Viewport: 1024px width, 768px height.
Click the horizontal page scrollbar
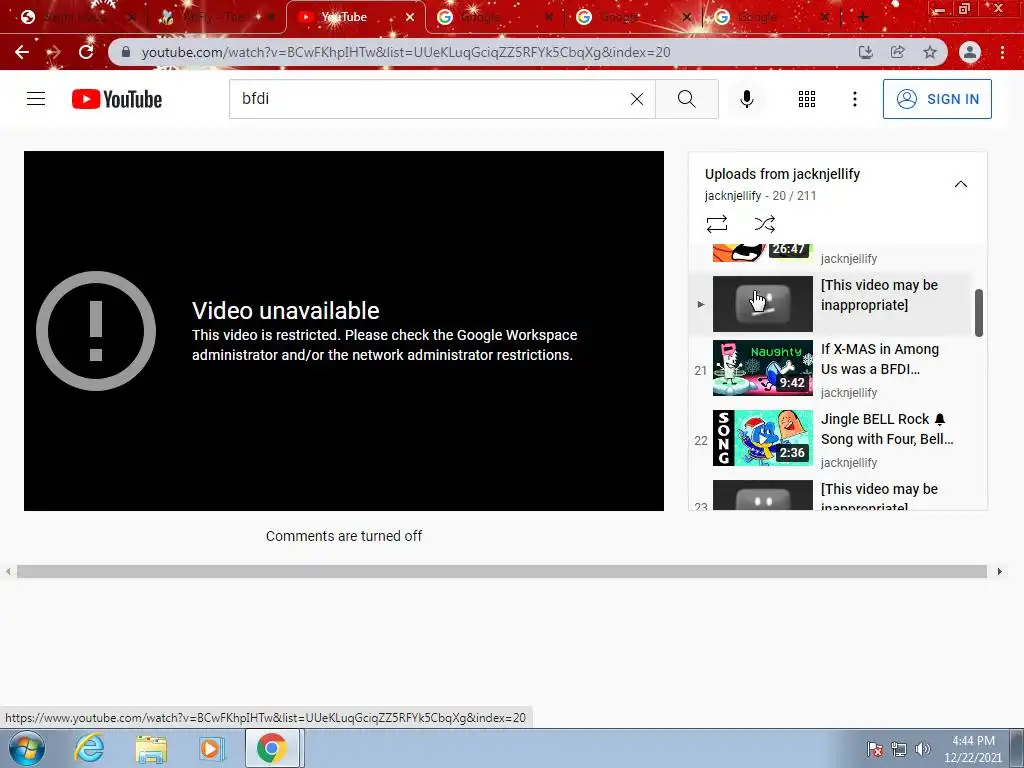click(502, 571)
